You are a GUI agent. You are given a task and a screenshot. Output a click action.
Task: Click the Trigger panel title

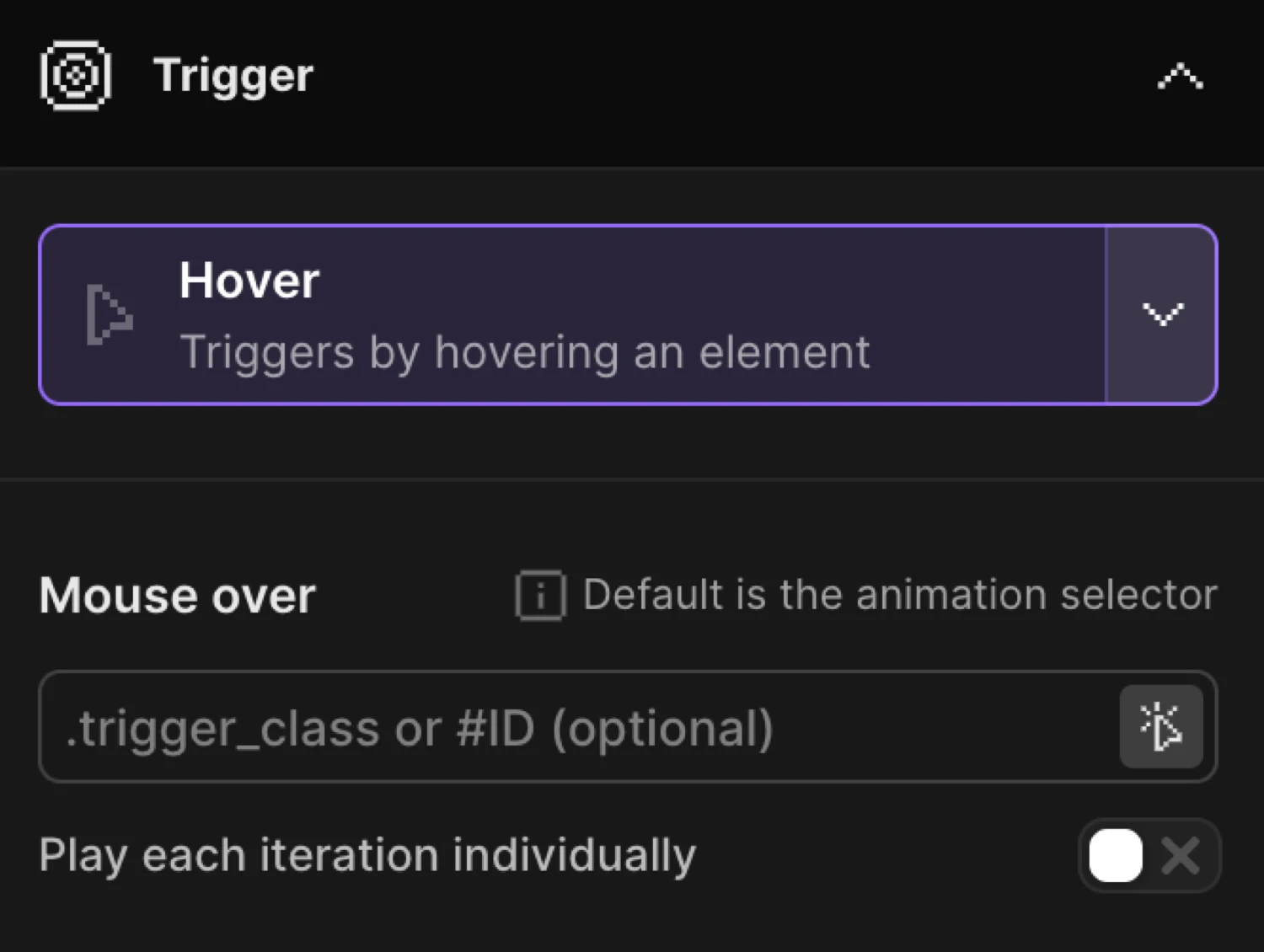tap(233, 76)
